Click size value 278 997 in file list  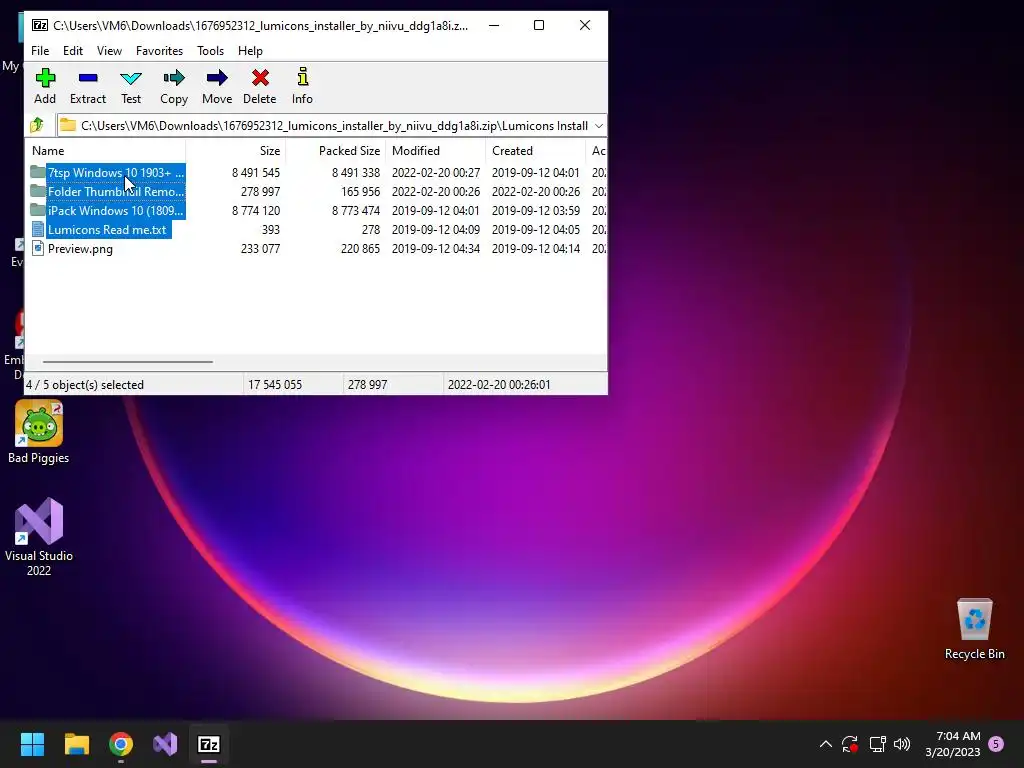pos(261,192)
